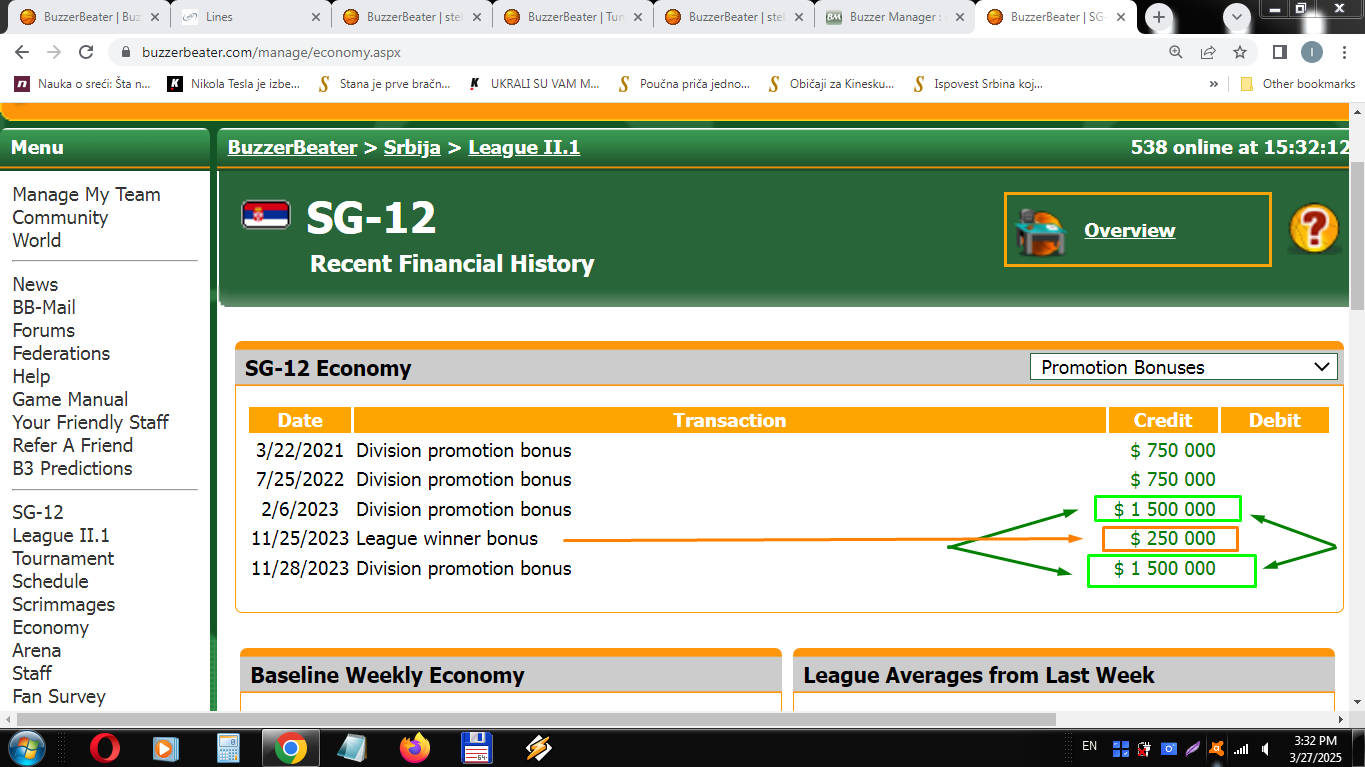Image resolution: width=1365 pixels, height=767 pixels.
Task: Click the zoom magnifier icon in address bar
Action: 1176,52
